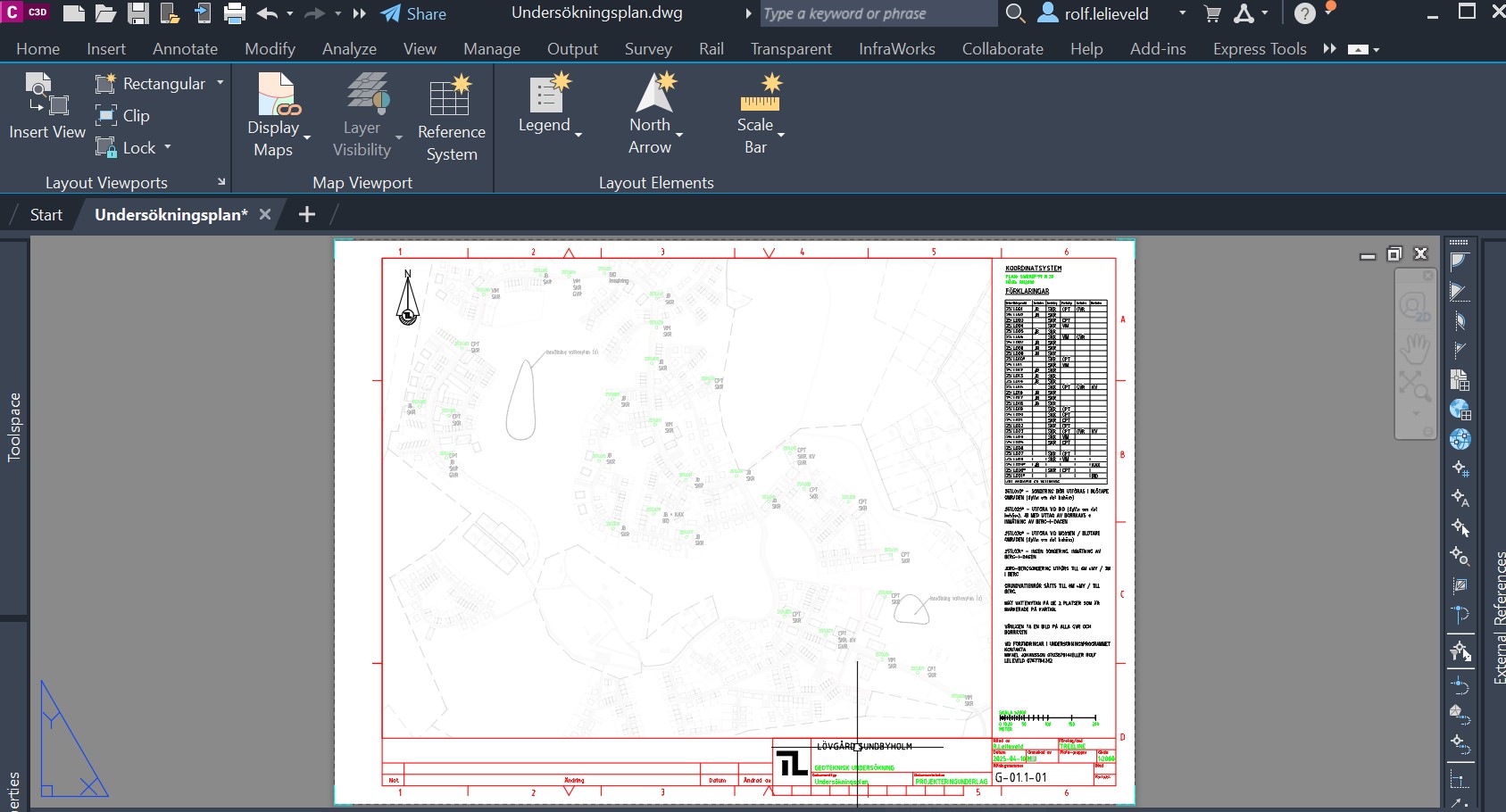The width and height of the screenshot is (1506, 812).
Task: Expand the Layout Viewports panel launcher
Action: (x=220, y=181)
